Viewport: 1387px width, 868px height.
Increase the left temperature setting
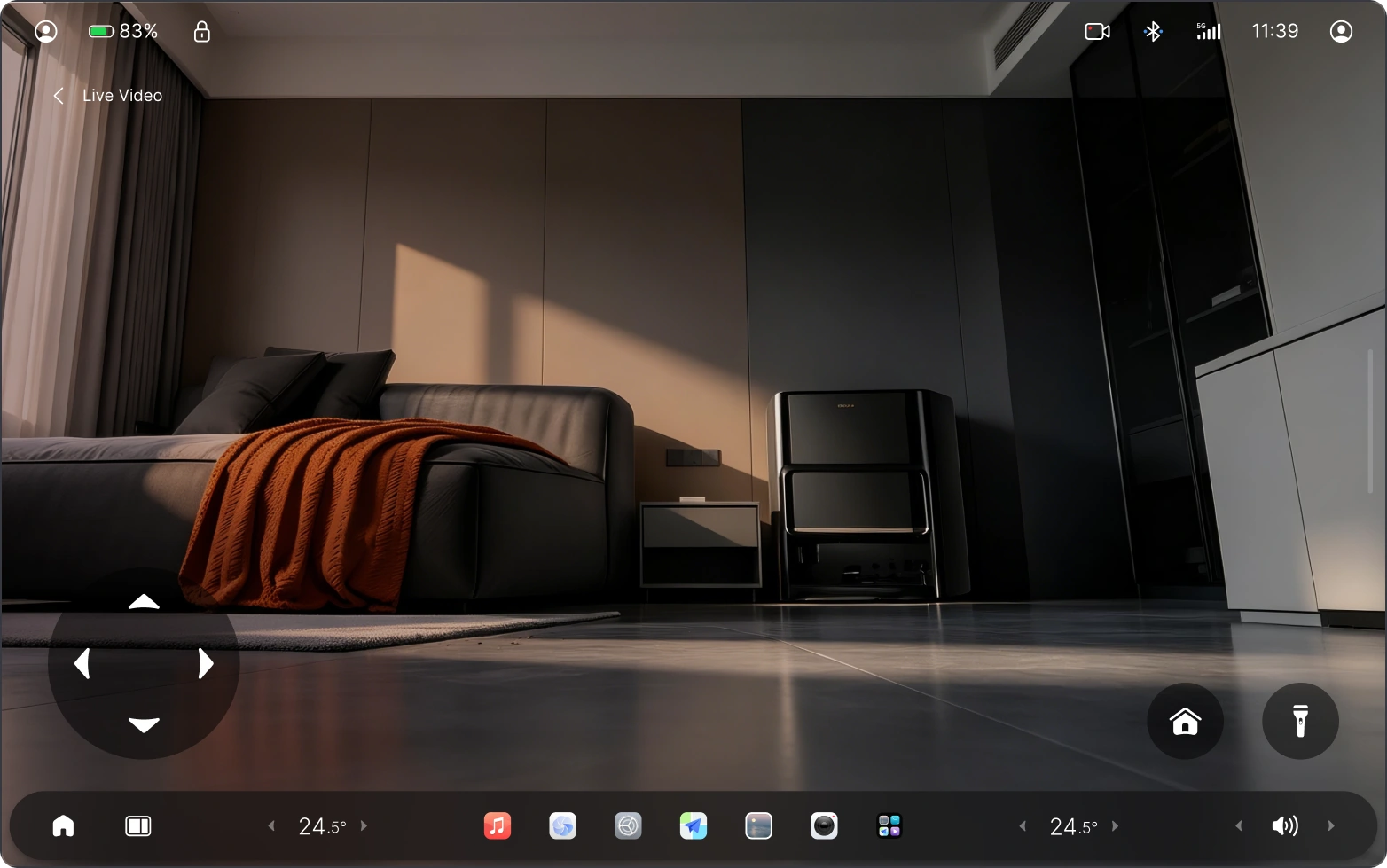point(364,826)
